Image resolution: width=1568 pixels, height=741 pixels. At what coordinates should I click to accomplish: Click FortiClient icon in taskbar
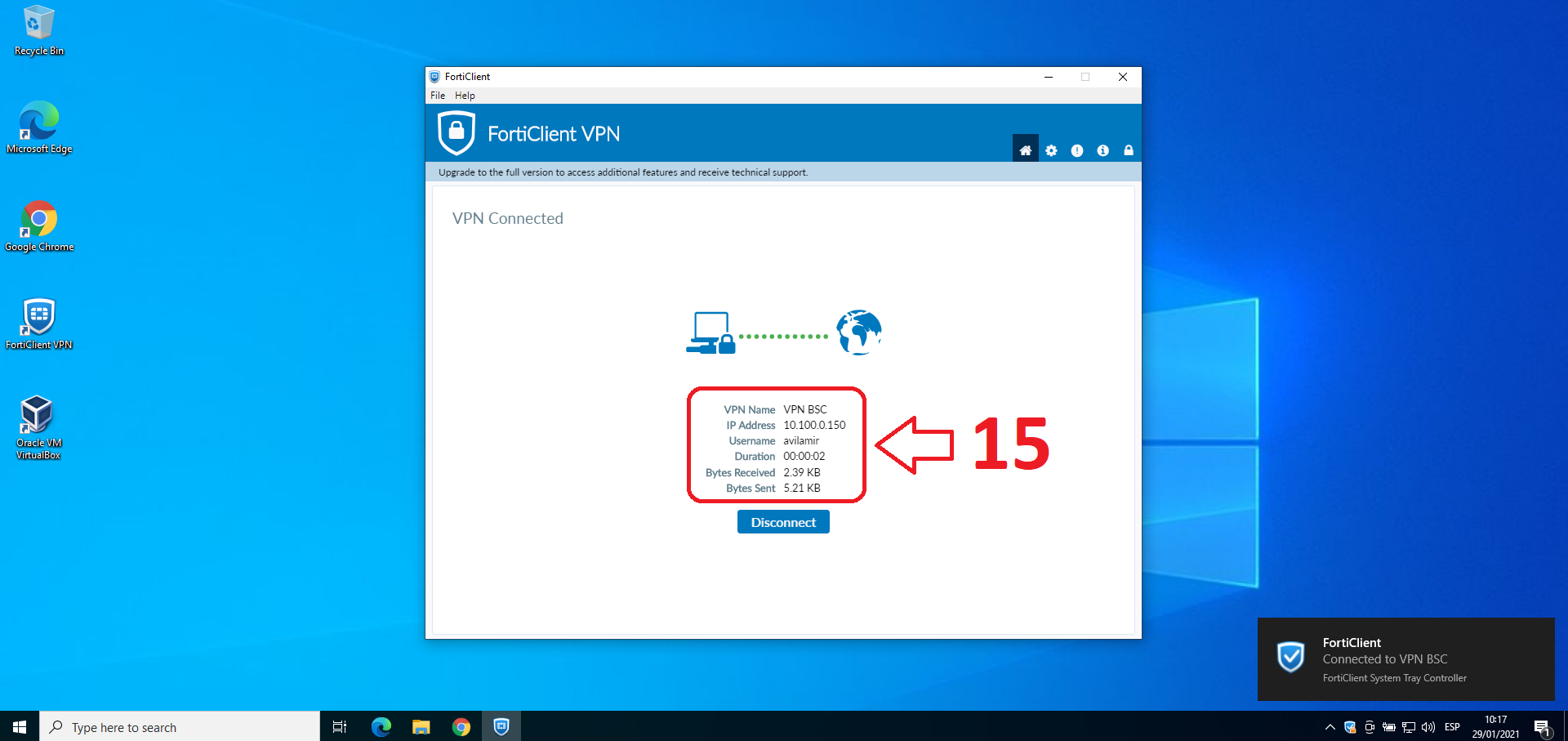(501, 726)
